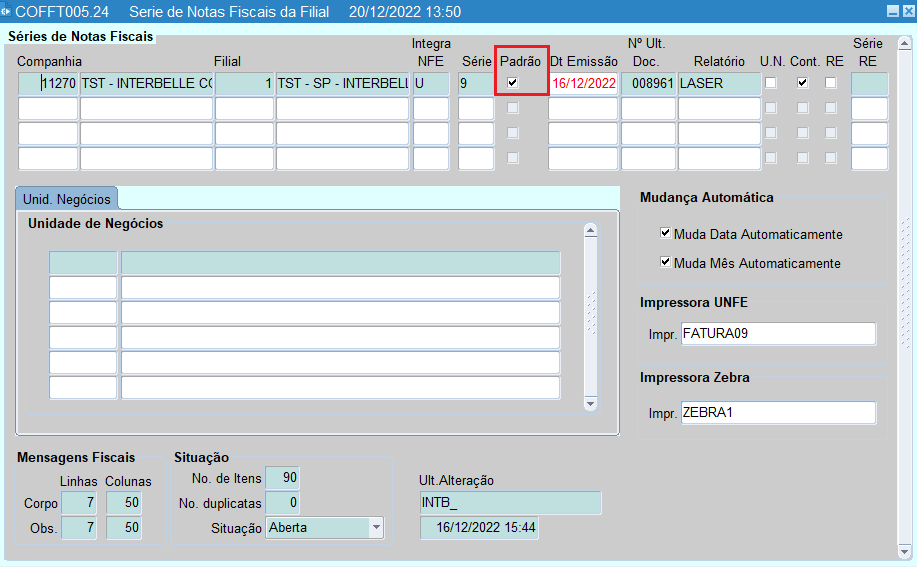The height and width of the screenshot is (569, 917).
Task: Click the second row Dt Emissão field
Action: (583, 109)
